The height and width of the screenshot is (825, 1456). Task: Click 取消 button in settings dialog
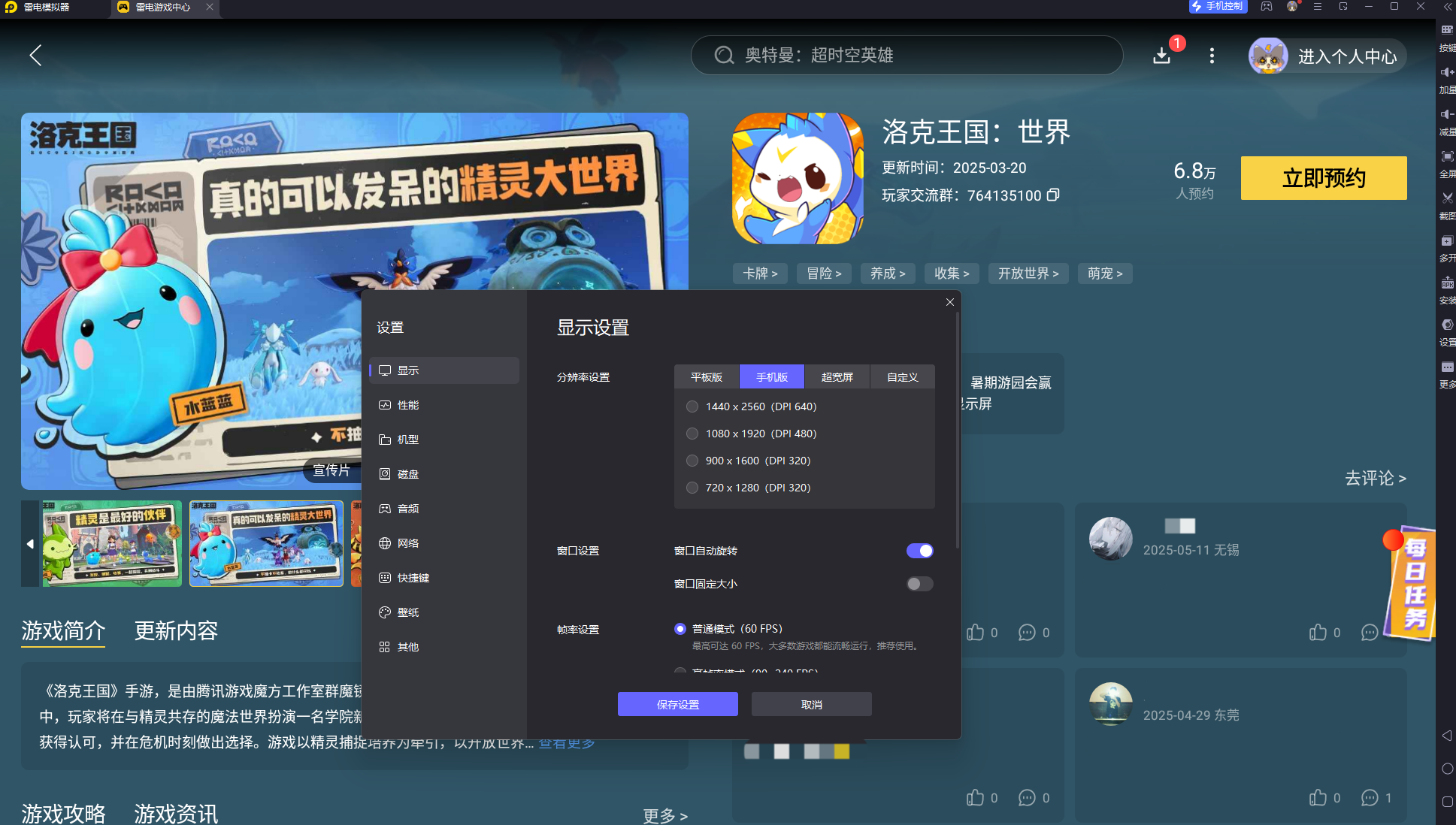coord(812,704)
